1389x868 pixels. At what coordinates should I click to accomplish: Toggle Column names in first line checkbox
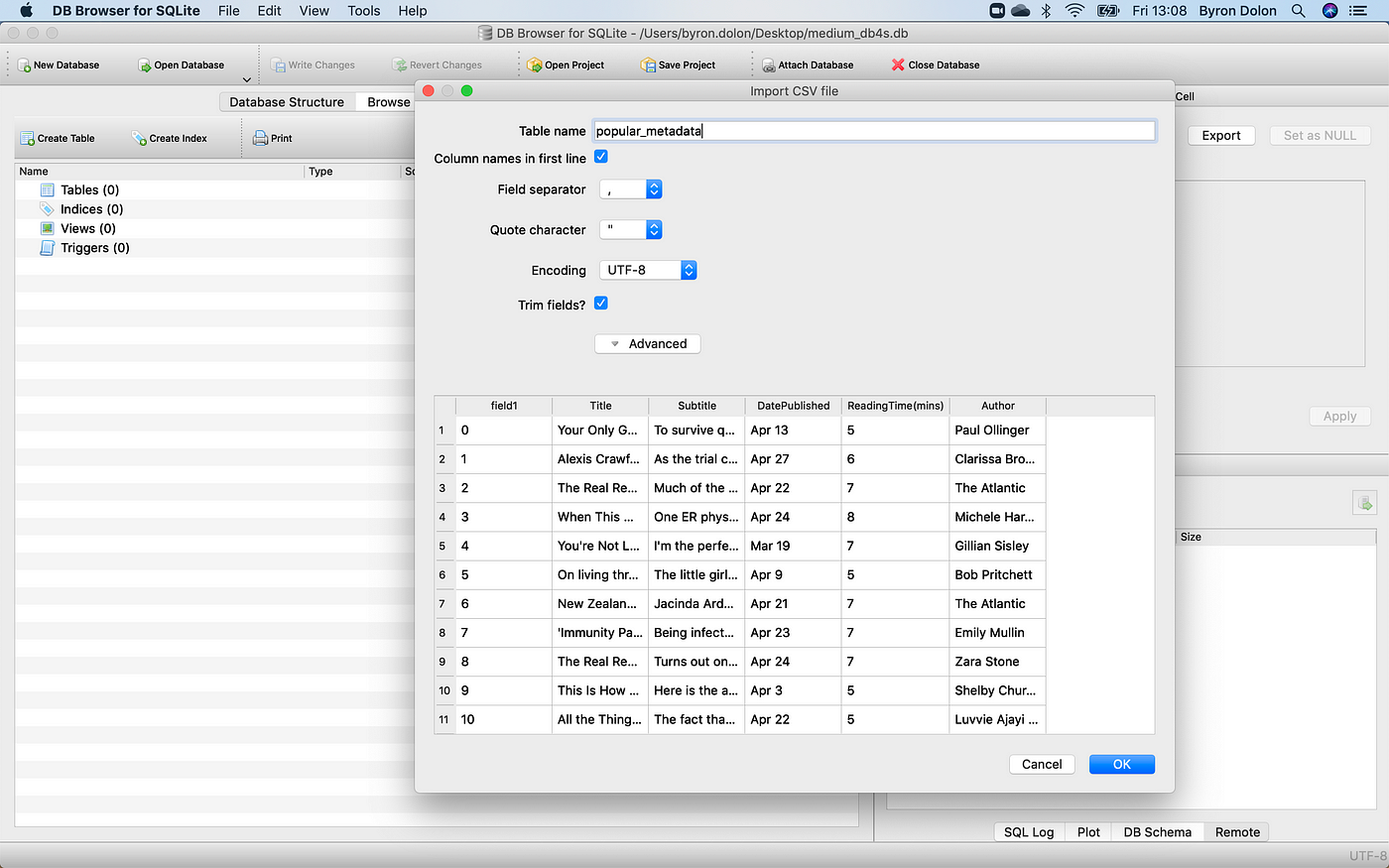point(601,157)
